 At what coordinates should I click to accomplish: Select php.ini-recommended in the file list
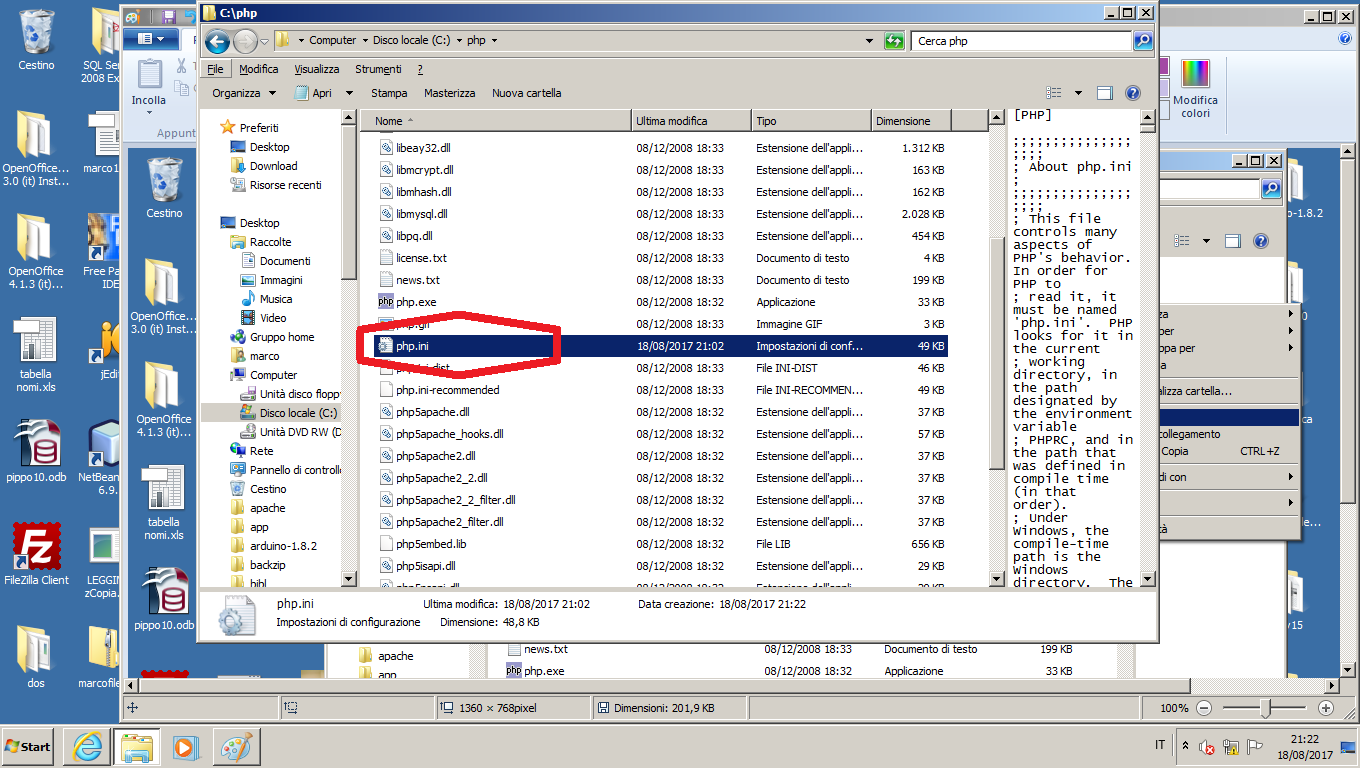pyautogui.click(x=447, y=390)
